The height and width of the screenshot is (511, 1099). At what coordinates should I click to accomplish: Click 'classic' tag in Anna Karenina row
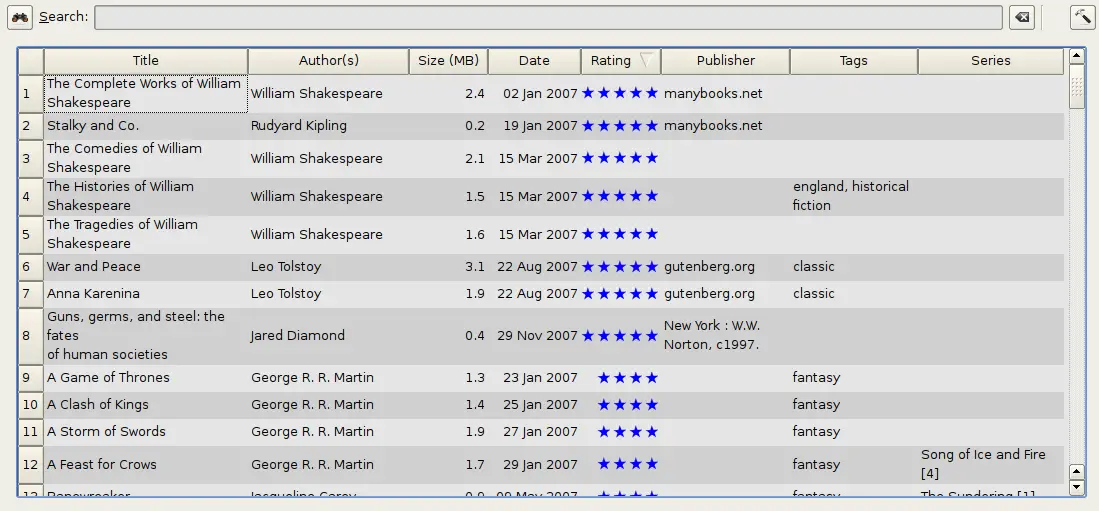pos(814,294)
